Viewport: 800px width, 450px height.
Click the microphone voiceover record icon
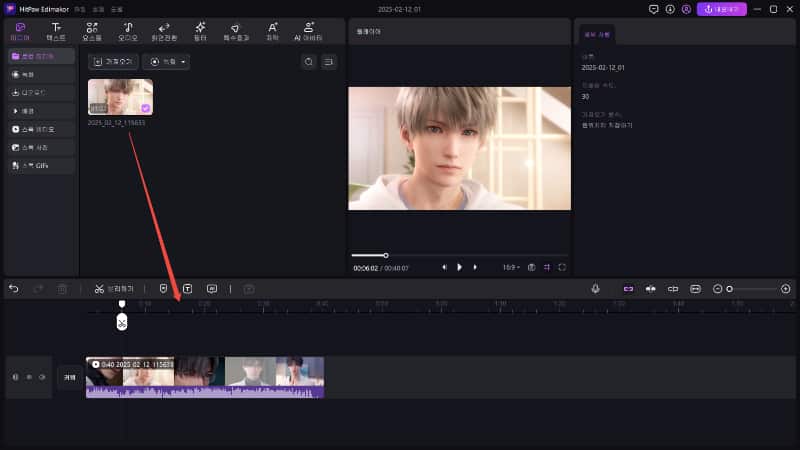(595, 289)
